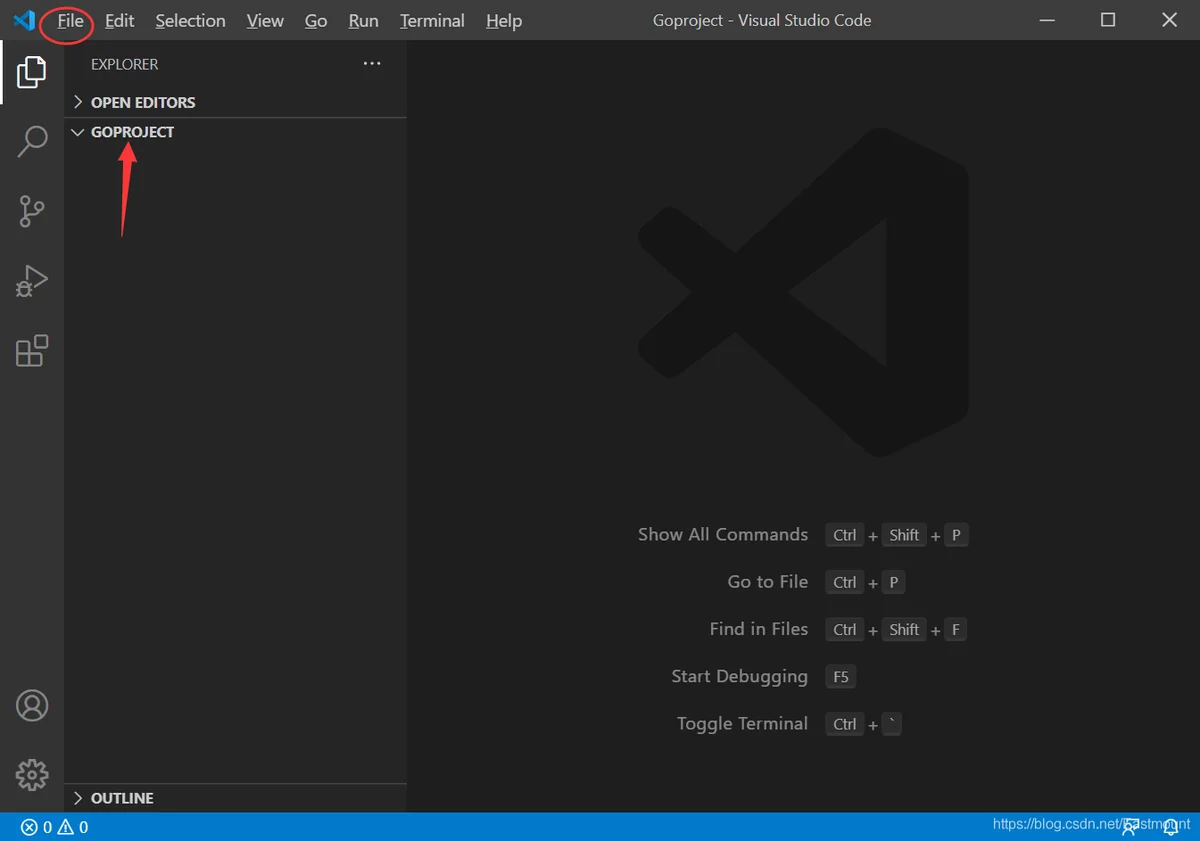Open the Search view icon
Screen dimensions: 1200x841
[x=32, y=141]
